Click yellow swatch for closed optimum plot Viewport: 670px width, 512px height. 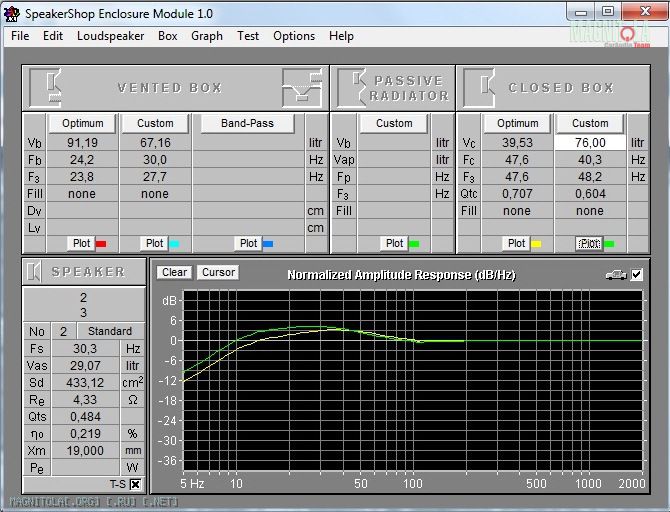click(x=536, y=244)
